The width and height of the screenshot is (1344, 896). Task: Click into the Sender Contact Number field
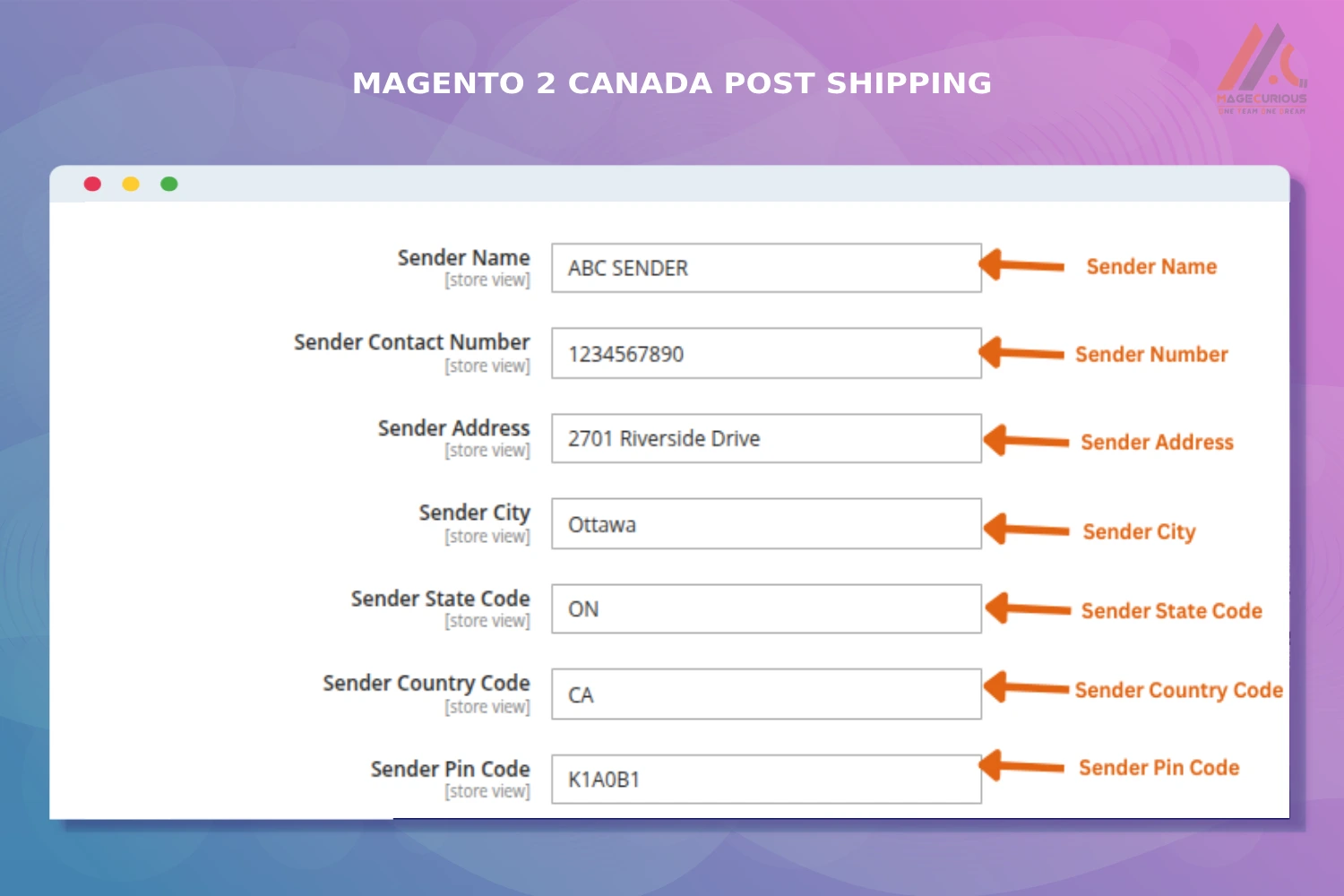[x=766, y=353]
